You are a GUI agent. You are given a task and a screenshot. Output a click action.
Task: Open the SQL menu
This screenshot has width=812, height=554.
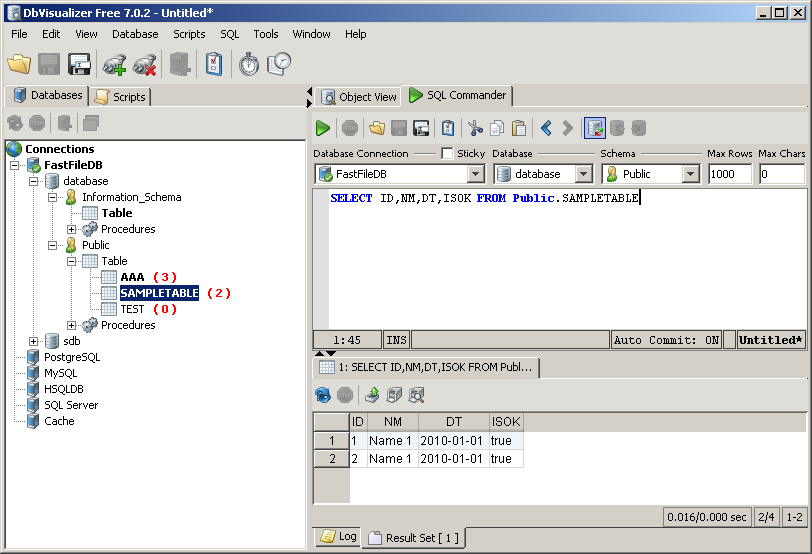tap(229, 34)
